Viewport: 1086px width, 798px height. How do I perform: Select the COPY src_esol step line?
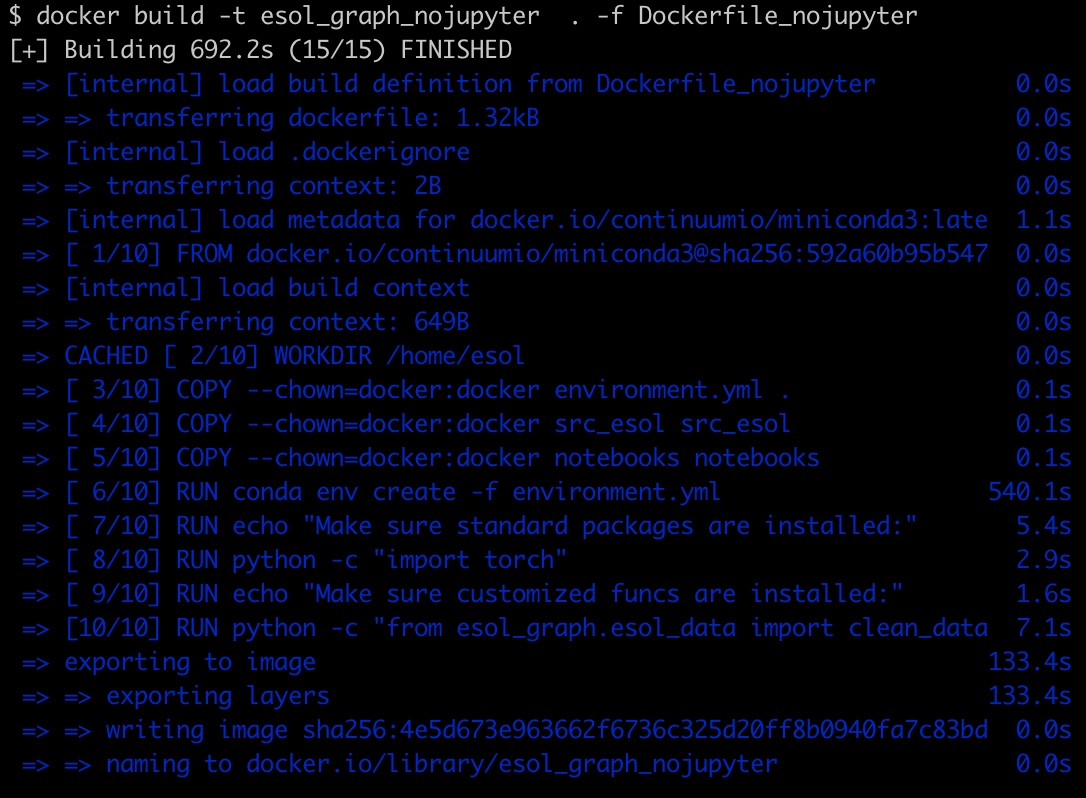point(546,423)
